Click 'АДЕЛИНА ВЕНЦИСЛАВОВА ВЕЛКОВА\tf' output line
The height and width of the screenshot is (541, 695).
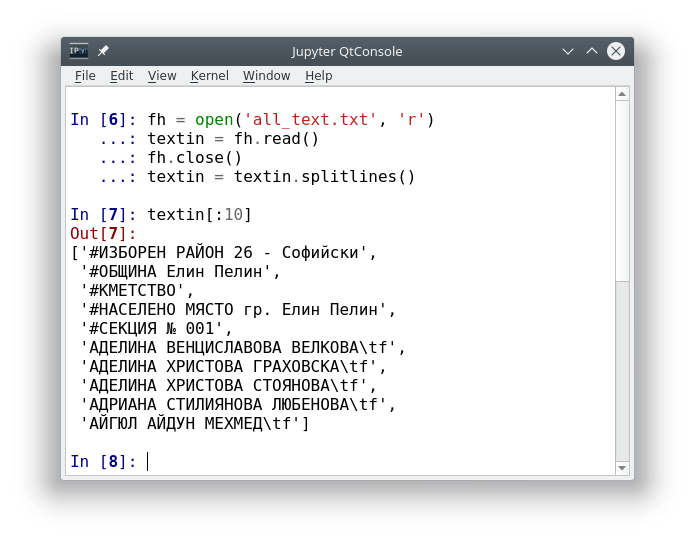tap(242, 347)
